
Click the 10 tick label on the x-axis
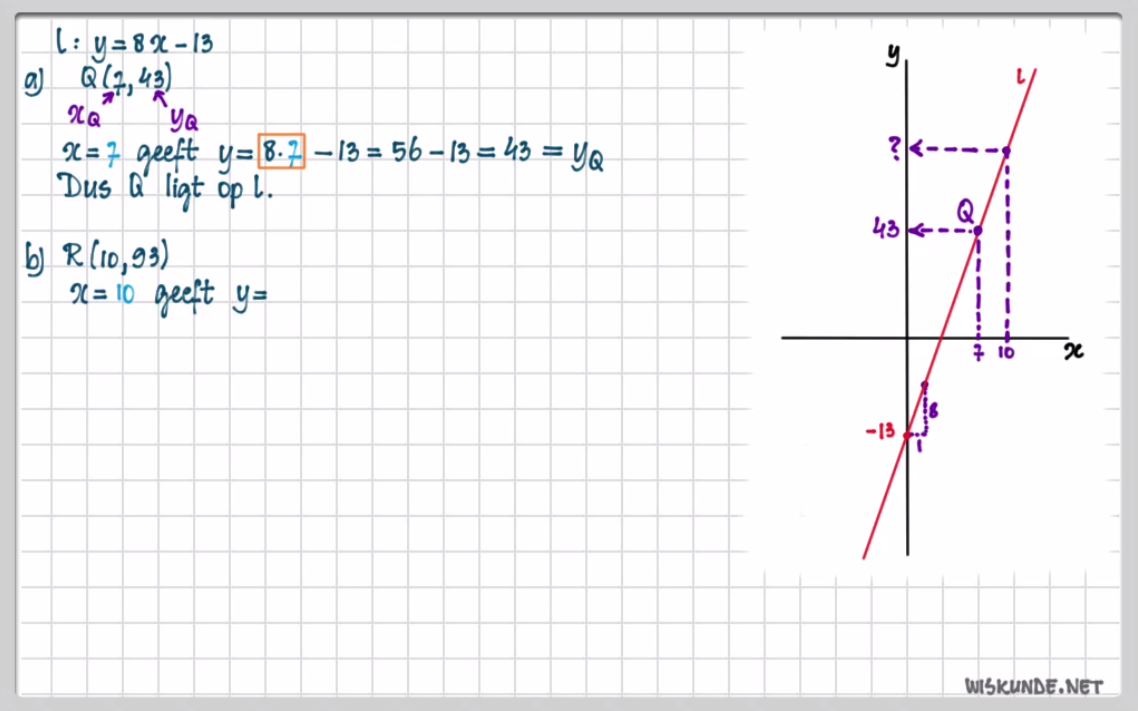tap(1007, 353)
